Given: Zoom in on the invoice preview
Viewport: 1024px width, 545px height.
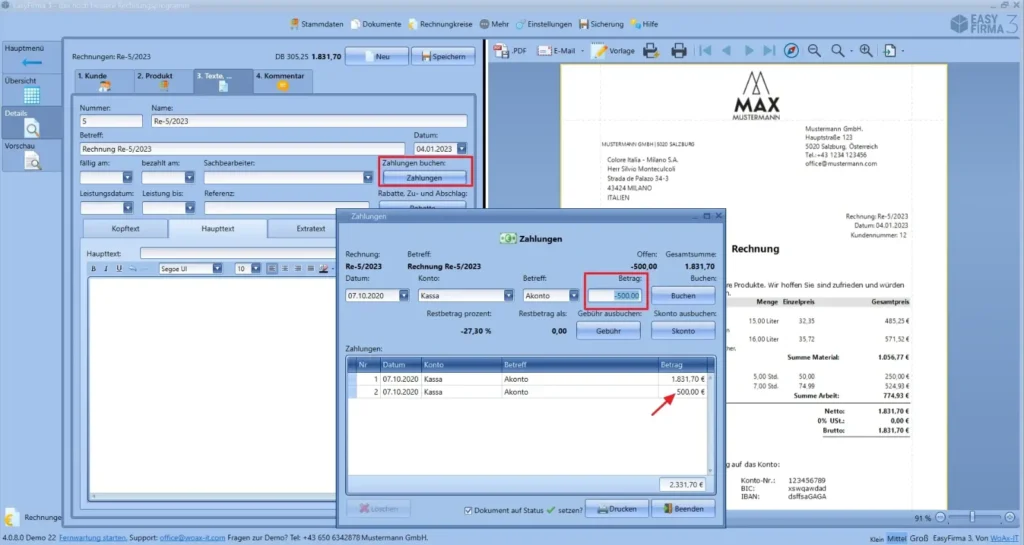Looking at the screenshot, I should (866, 50).
